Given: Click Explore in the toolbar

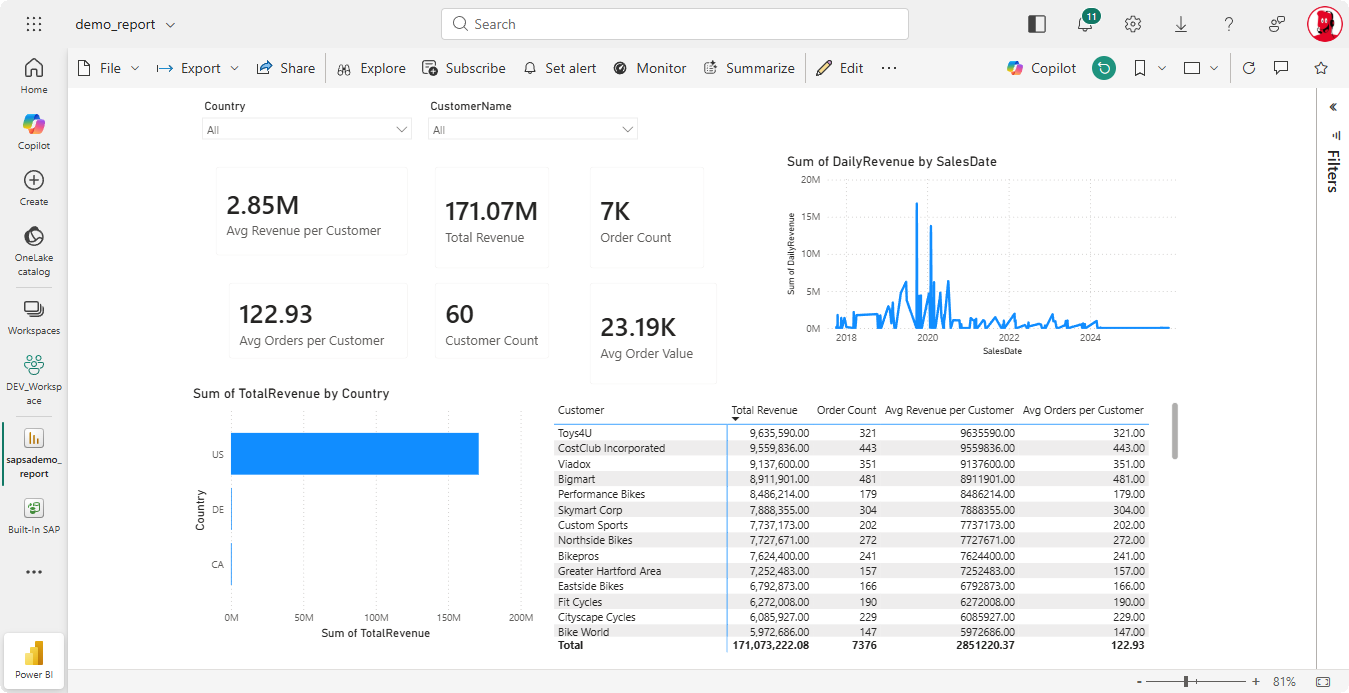Looking at the screenshot, I should (x=371, y=68).
